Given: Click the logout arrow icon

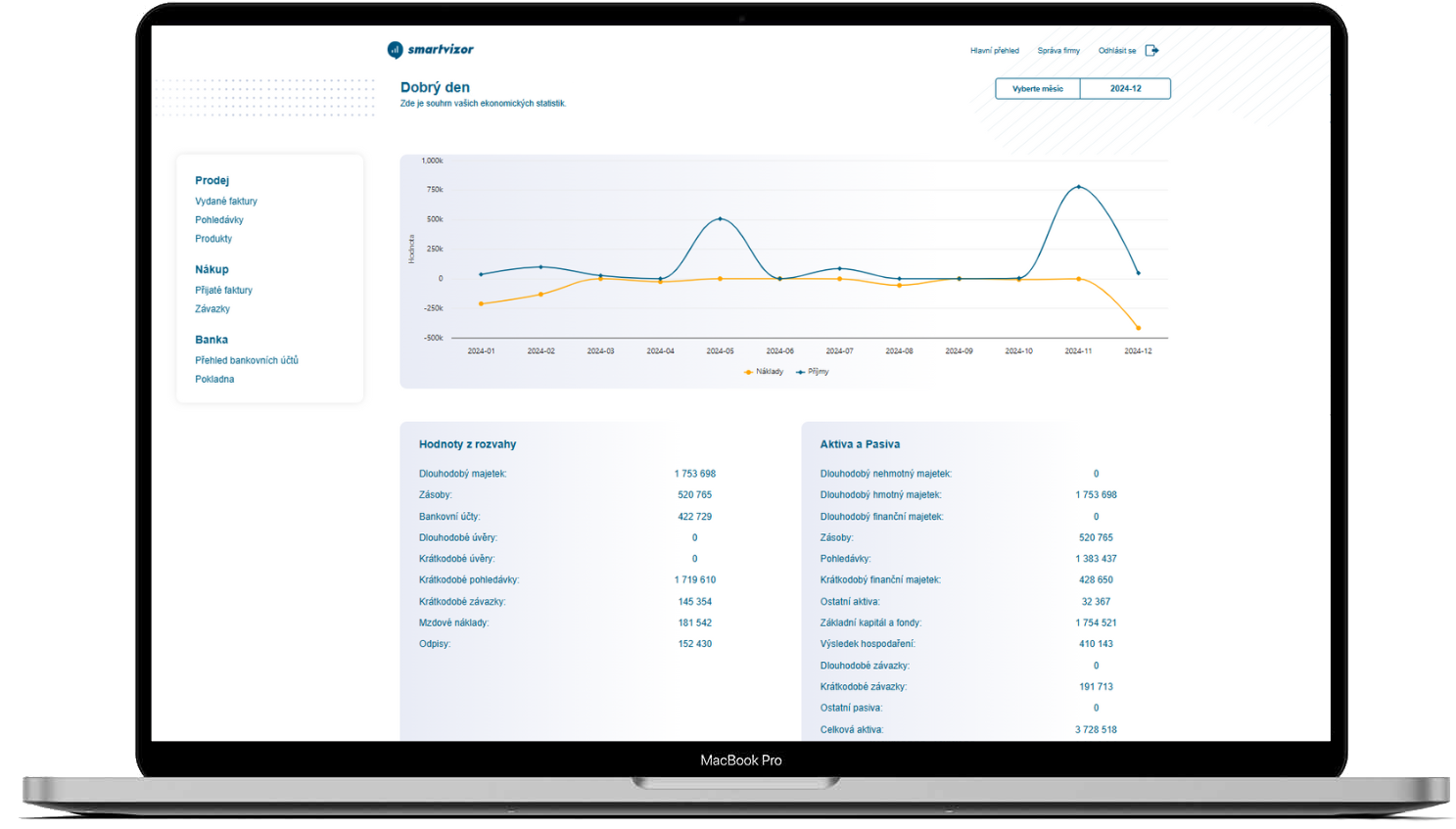Looking at the screenshot, I should click(x=1151, y=51).
